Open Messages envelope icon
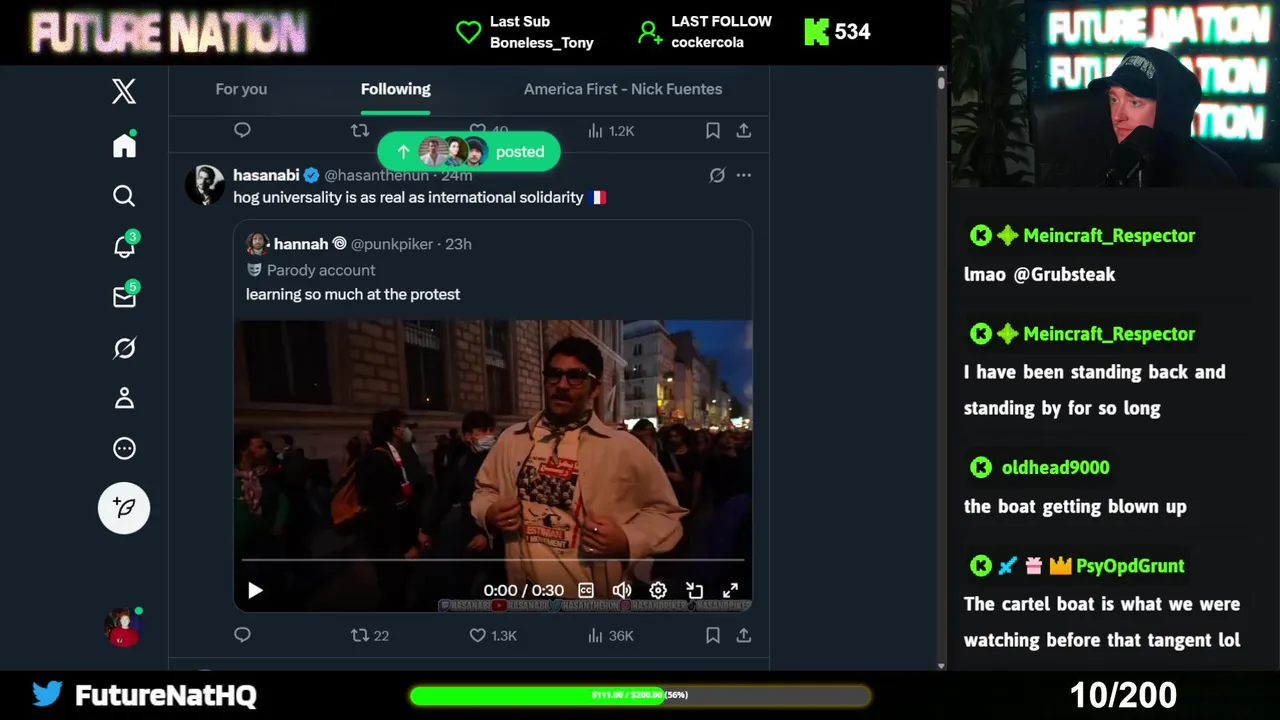Screen dimensions: 1280x720 tap(124, 296)
